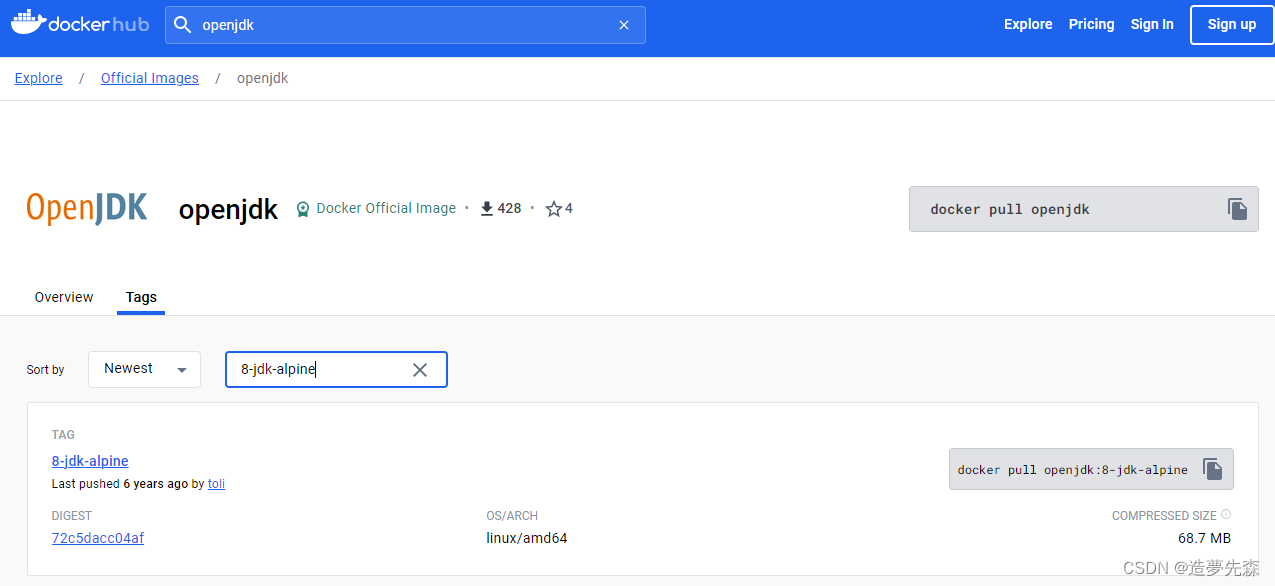Open the digest 72c5dacc04af link
Image resolution: width=1275 pixels, height=586 pixels.
coord(98,538)
